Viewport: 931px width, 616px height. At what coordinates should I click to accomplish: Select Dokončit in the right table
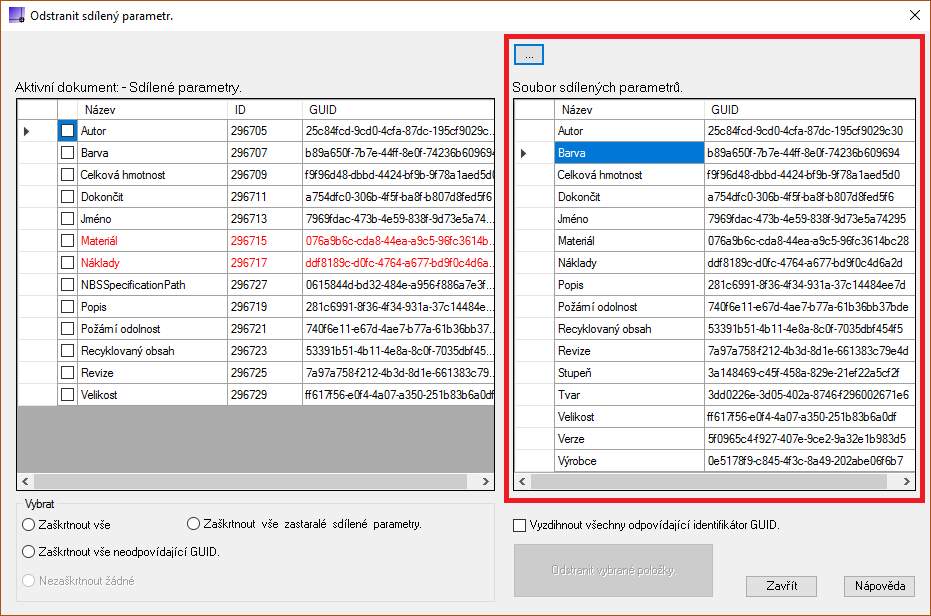point(714,197)
